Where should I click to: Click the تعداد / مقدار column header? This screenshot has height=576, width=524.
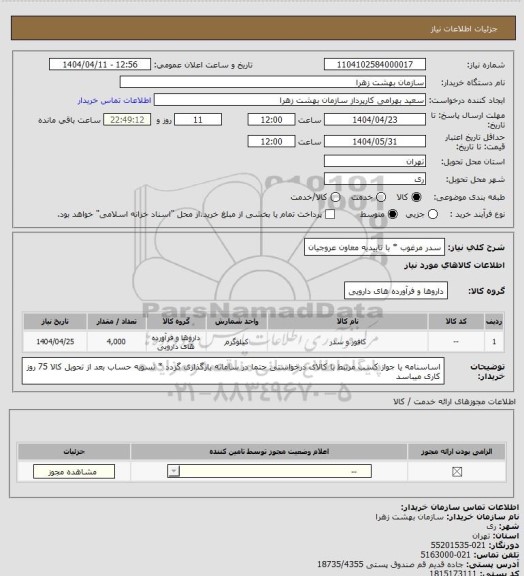[x=116, y=321]
